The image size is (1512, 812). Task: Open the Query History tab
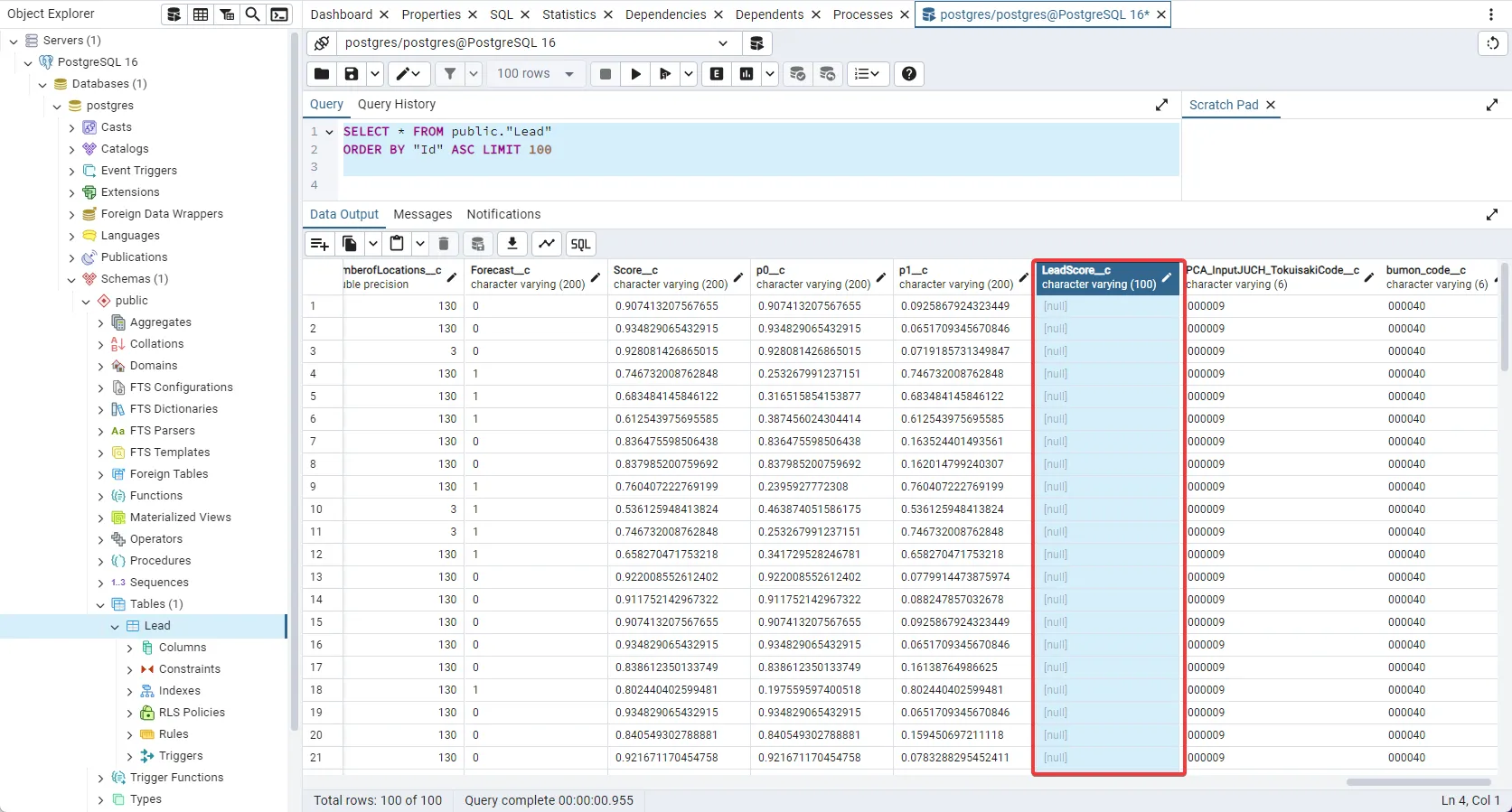click(x=396, y=104)
